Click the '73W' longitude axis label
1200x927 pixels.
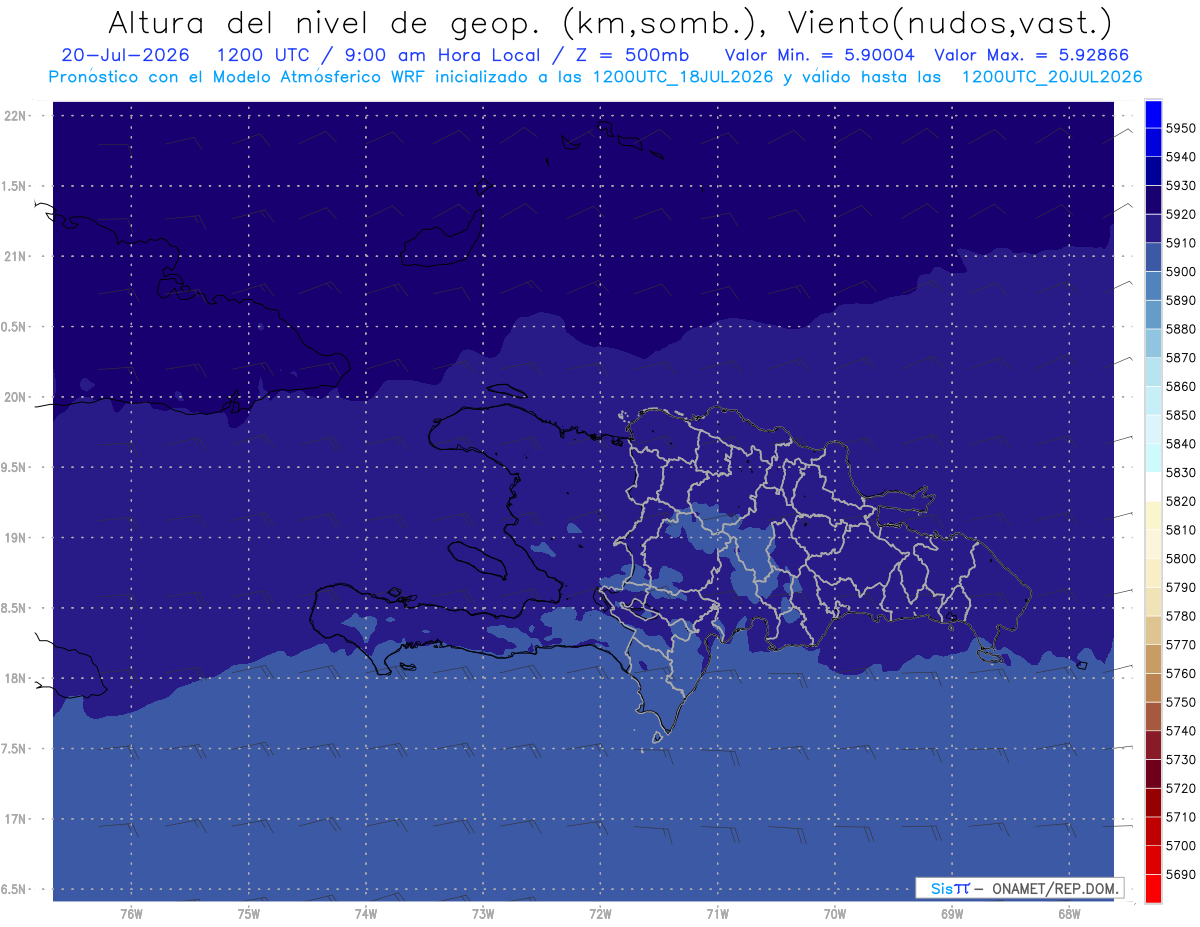click(x=483, y=914)
